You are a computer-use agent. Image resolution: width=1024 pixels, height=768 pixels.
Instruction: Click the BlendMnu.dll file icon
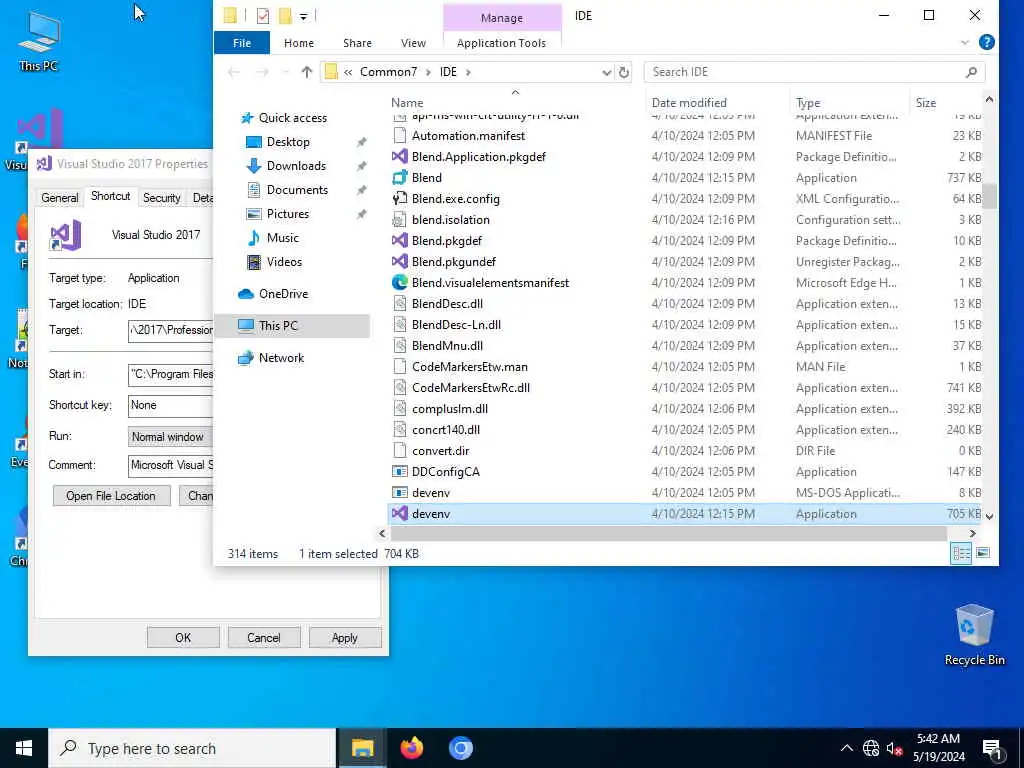400,345
